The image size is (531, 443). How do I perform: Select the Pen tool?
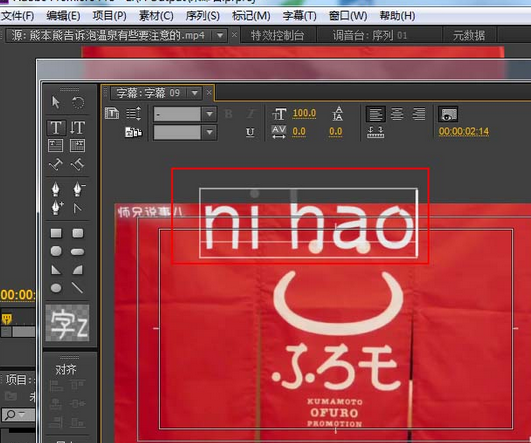(56, 189)
